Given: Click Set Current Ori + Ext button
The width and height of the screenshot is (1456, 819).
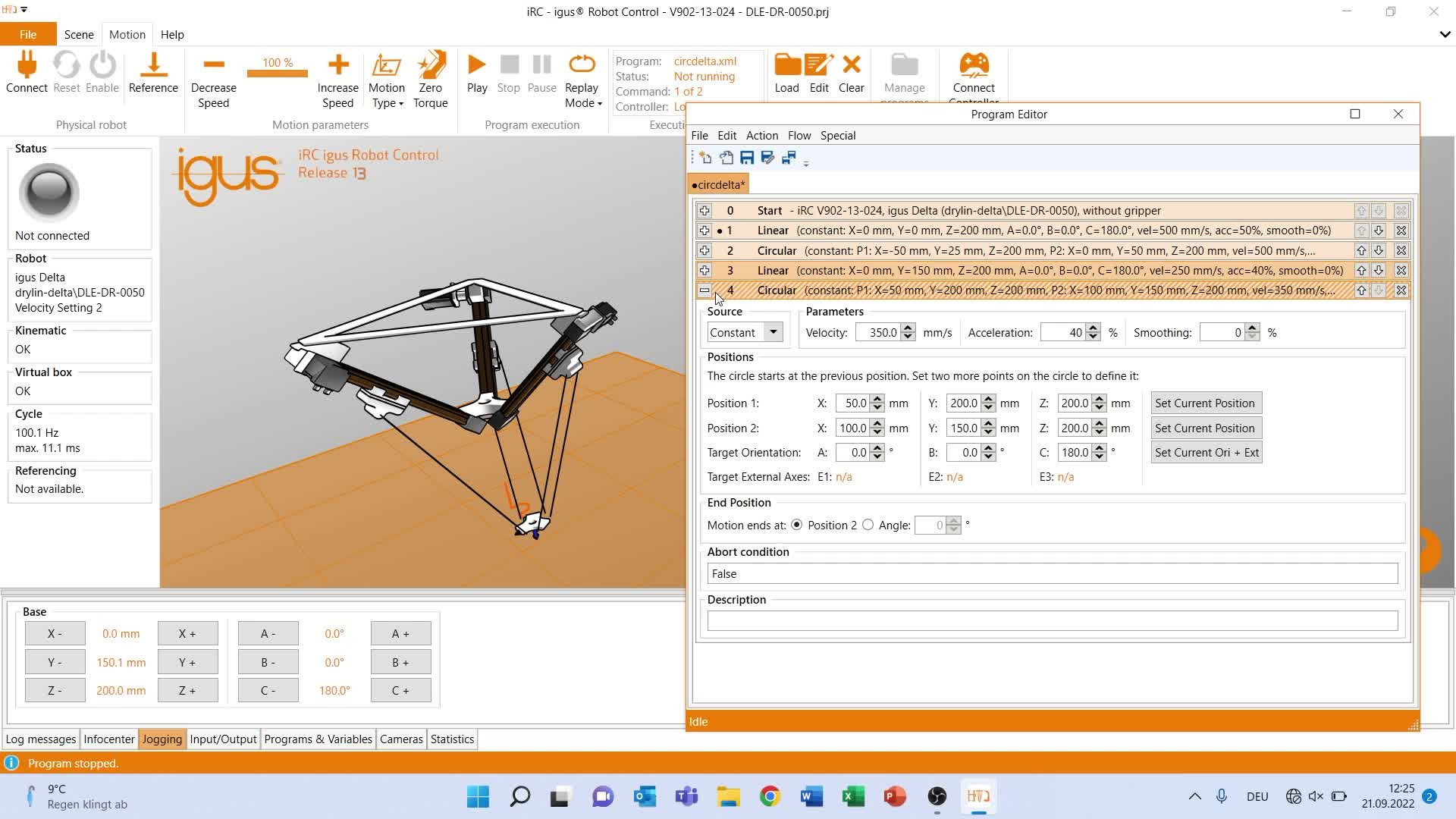Looking at the screenshot, I should coord(1206,453).
